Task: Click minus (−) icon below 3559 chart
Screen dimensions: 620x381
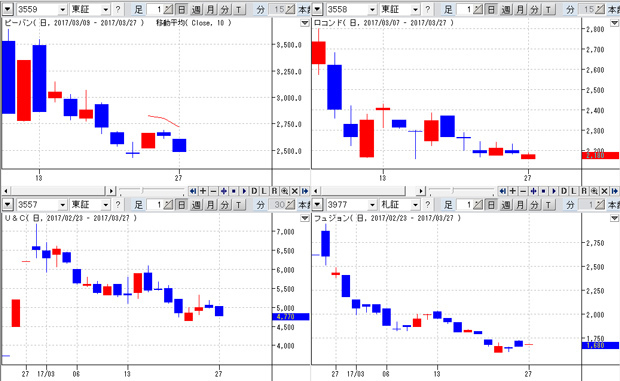Action: [213, 191]
